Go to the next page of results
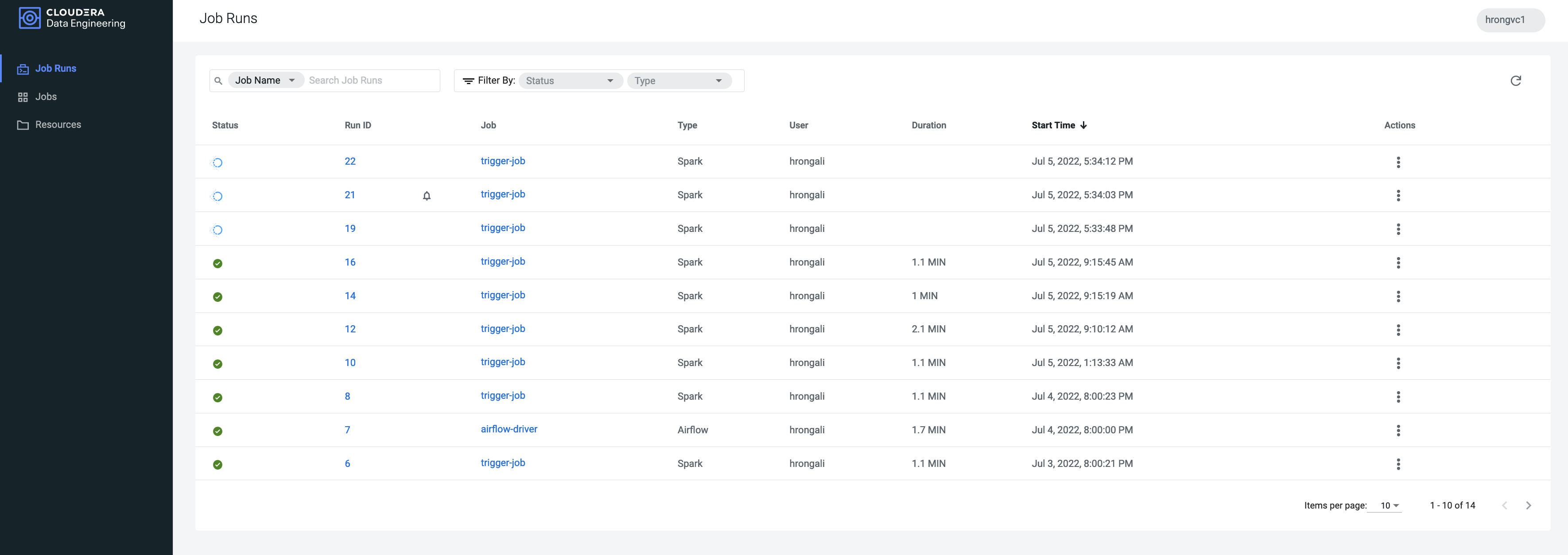This screenshot has width=1568, height=555. click(x=1529, y=505)
